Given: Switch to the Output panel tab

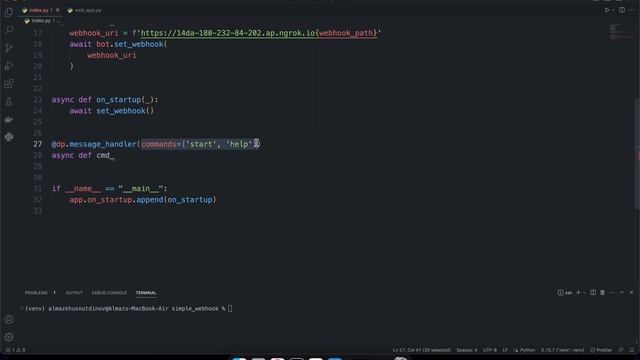Looking at the screenshot, I should pos(74,293).
